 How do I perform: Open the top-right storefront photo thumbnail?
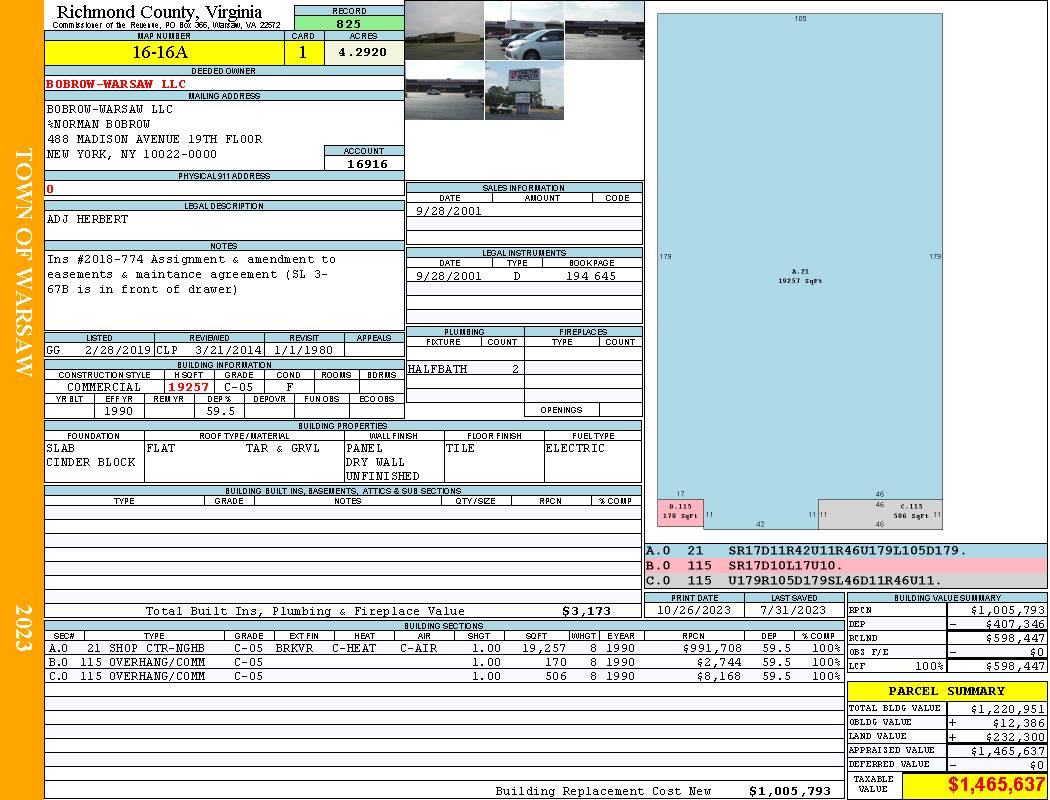point(604,30)
